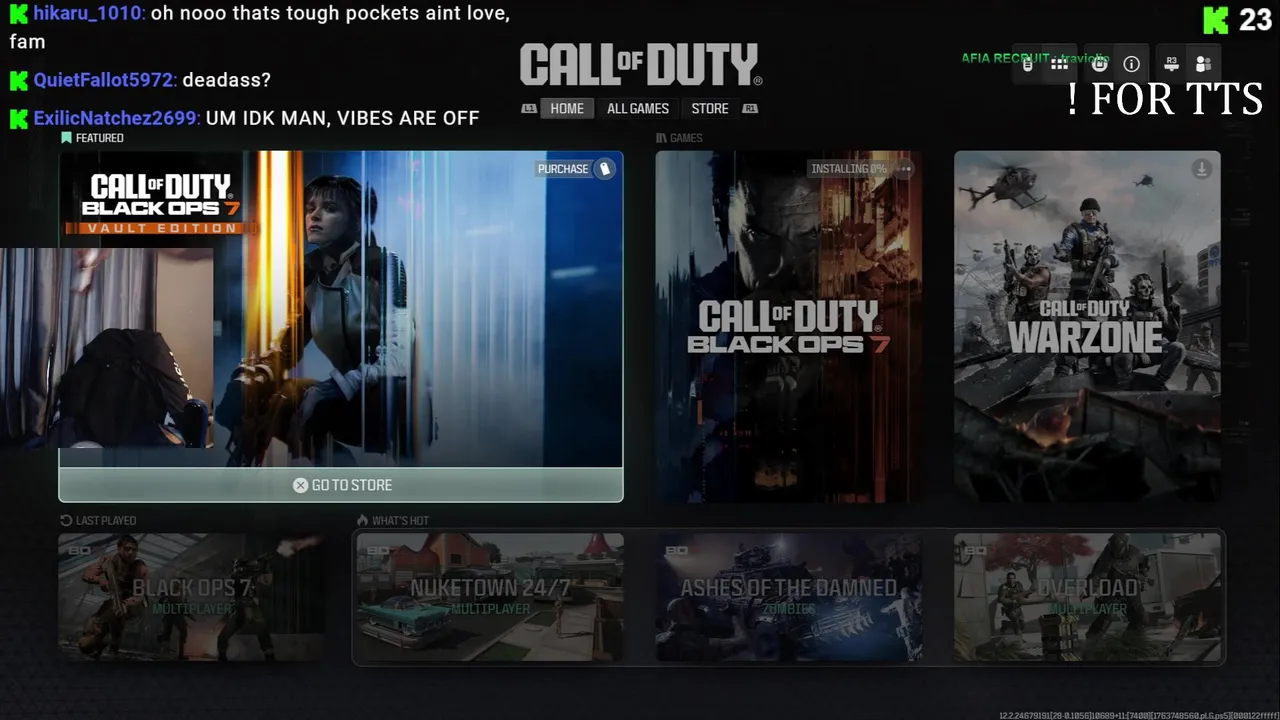Viewport: 1280px width, 720px height.
Task: Click the FEATURED bookmark icon
Action: 66,138
